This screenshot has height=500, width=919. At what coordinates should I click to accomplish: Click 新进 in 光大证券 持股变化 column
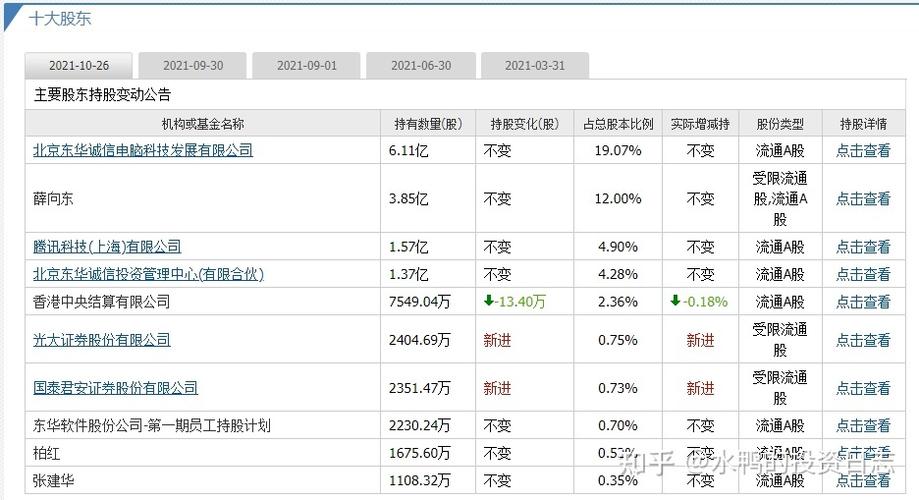(497, 340)
